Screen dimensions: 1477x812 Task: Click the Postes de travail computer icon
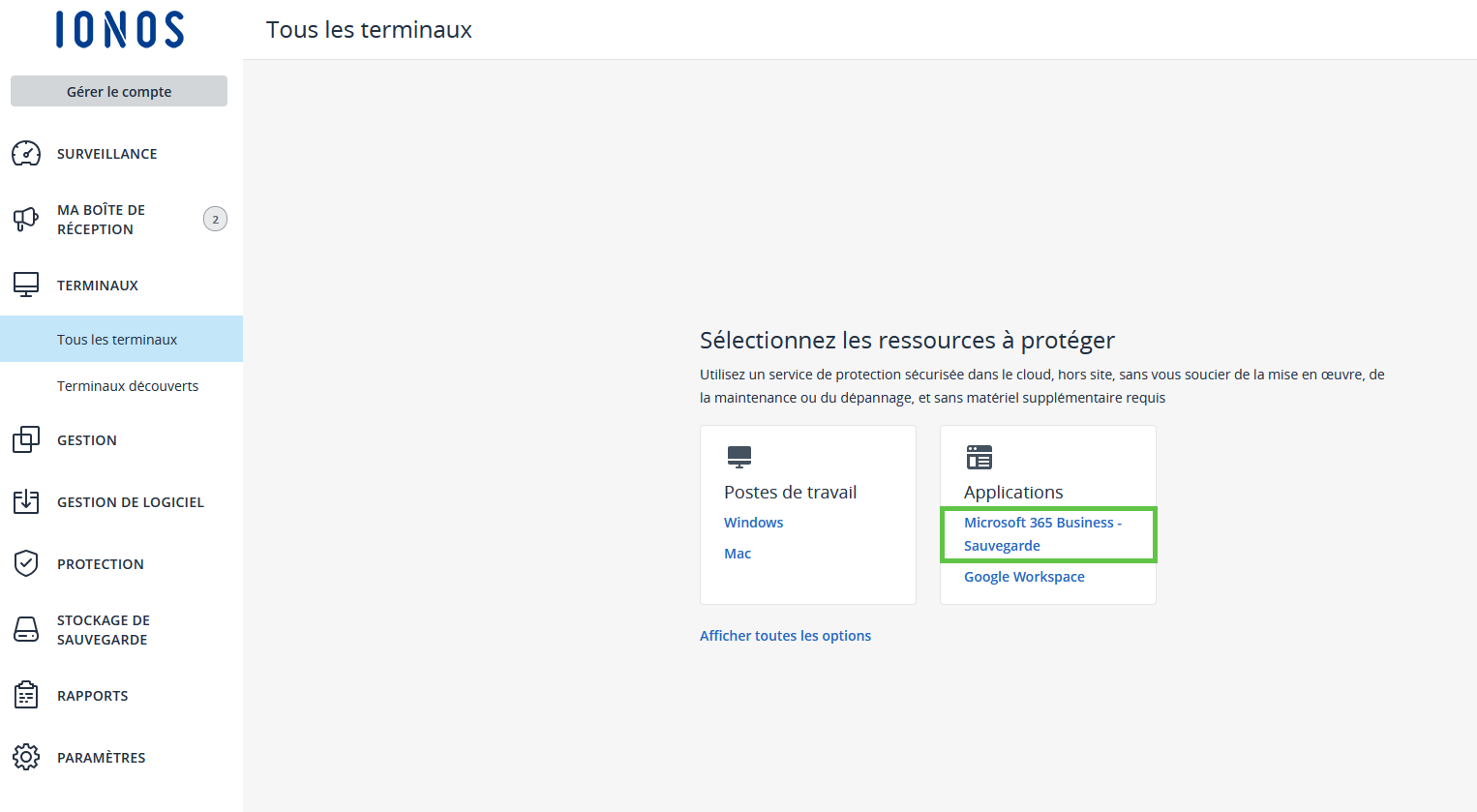tap(739, 457)
